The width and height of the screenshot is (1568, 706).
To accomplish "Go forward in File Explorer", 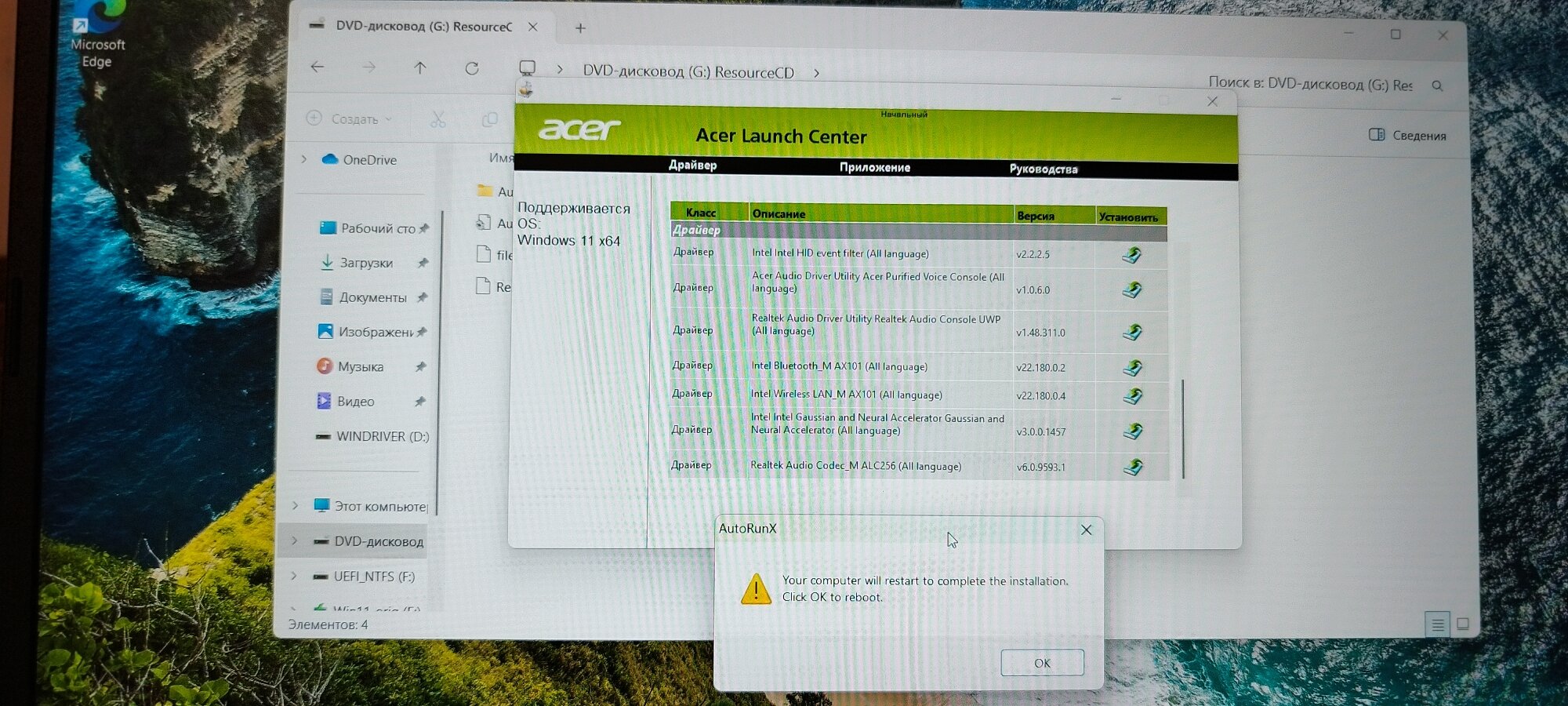I will pyautogui.click(x=368, y=67).
